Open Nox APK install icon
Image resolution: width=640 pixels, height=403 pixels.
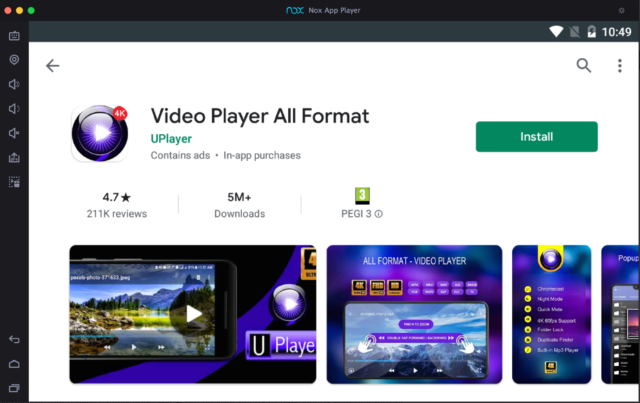[x=14, y=158]
